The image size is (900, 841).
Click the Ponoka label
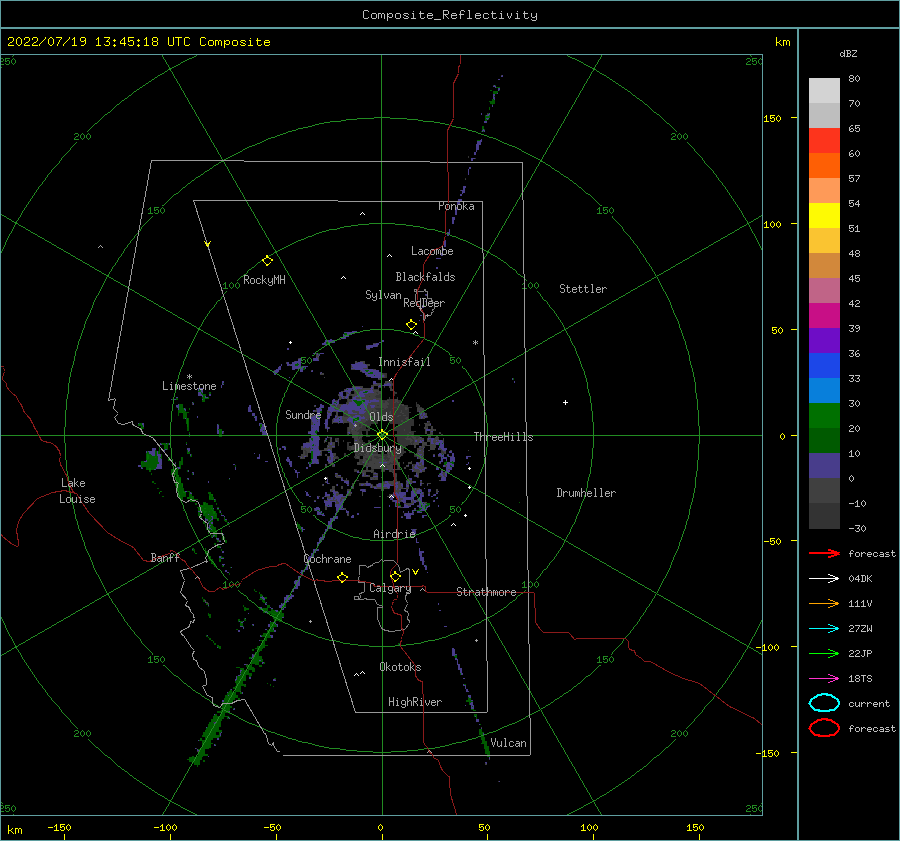tap(456, 206)
